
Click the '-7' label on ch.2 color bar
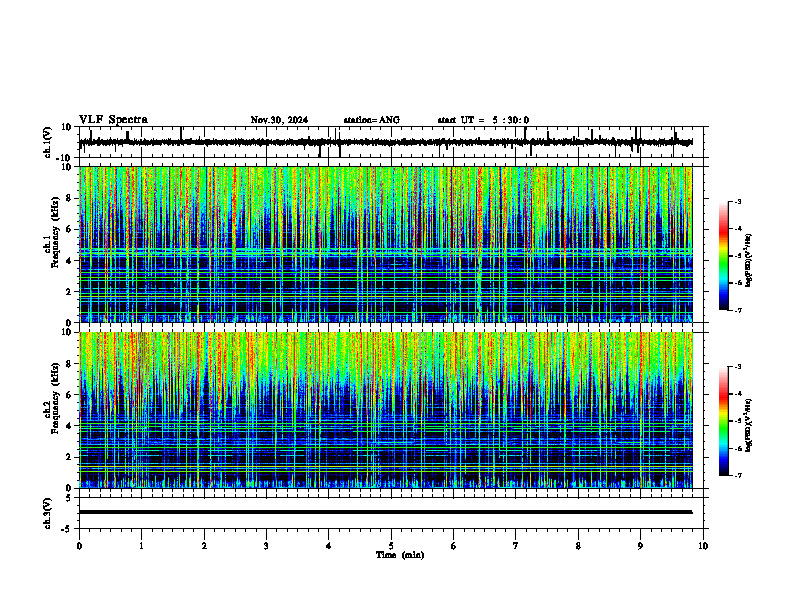point(738,476)
